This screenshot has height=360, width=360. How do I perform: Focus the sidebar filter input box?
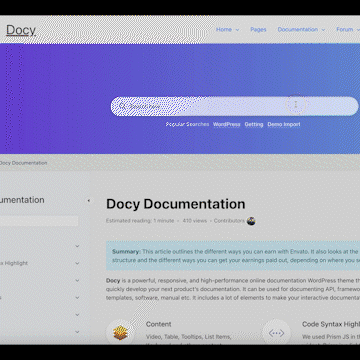tap(39, 221)
